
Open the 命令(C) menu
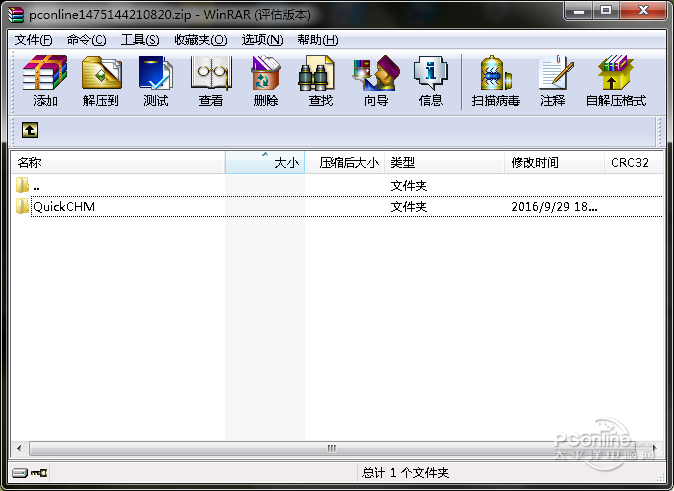pyautogui.click(x=86, y=40)
